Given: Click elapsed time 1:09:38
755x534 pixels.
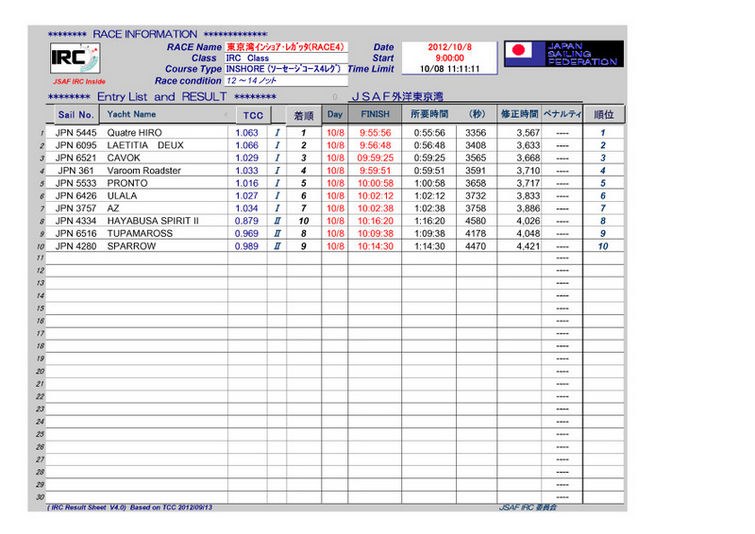Looking at the screenshot, I should (429, 233).
